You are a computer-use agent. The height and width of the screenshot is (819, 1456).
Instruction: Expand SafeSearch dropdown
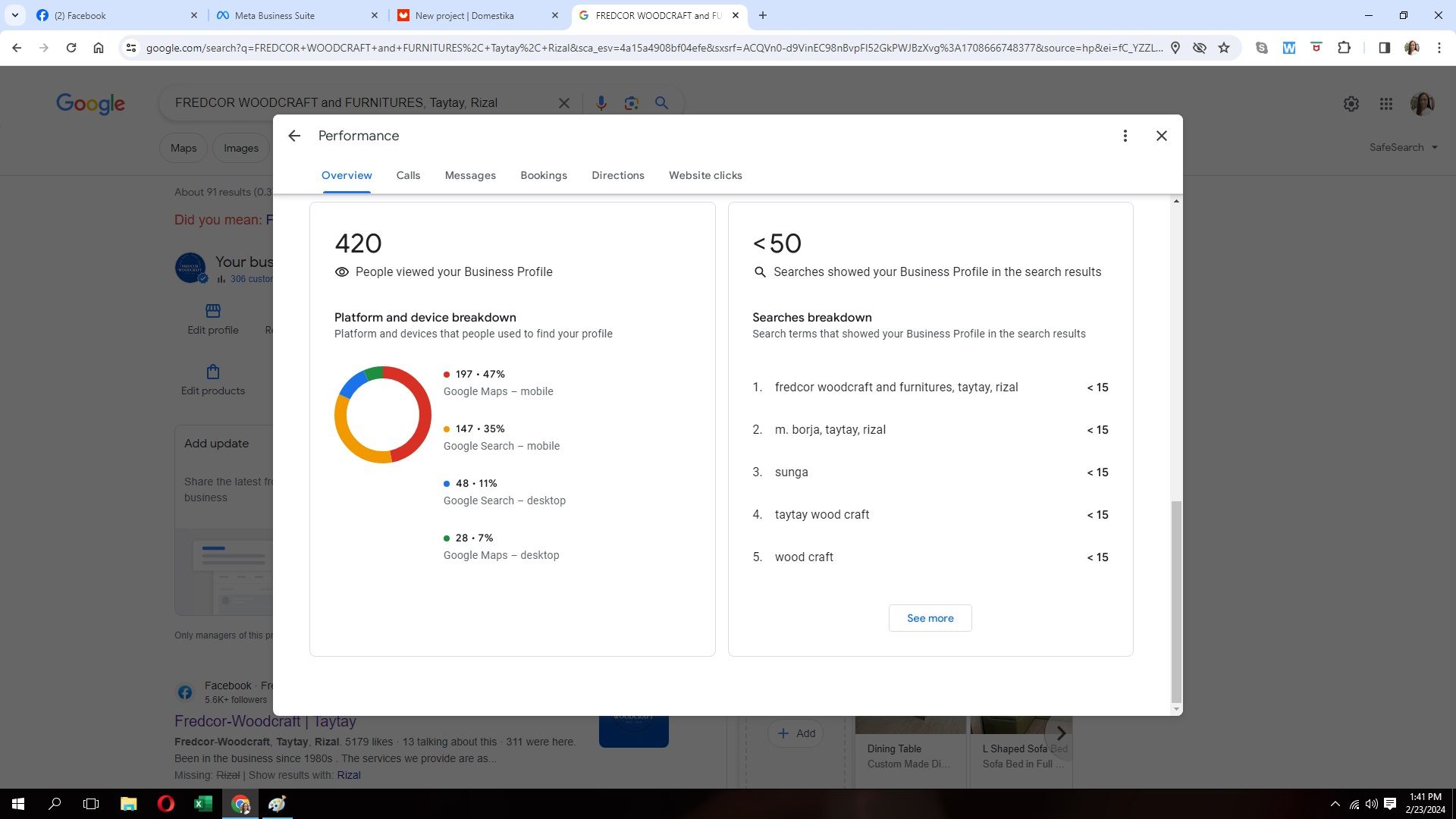1404,147
